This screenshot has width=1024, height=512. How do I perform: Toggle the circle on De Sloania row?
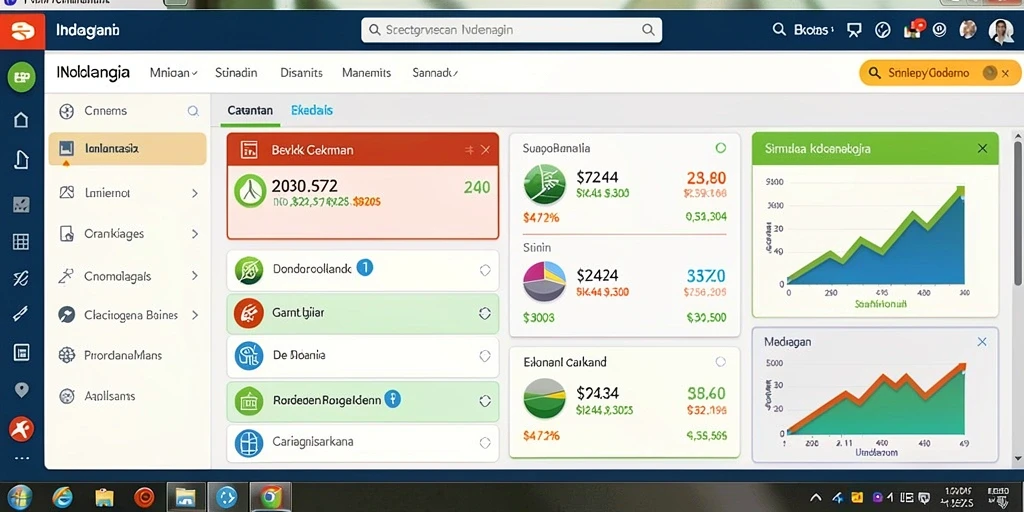click(485, 356)
